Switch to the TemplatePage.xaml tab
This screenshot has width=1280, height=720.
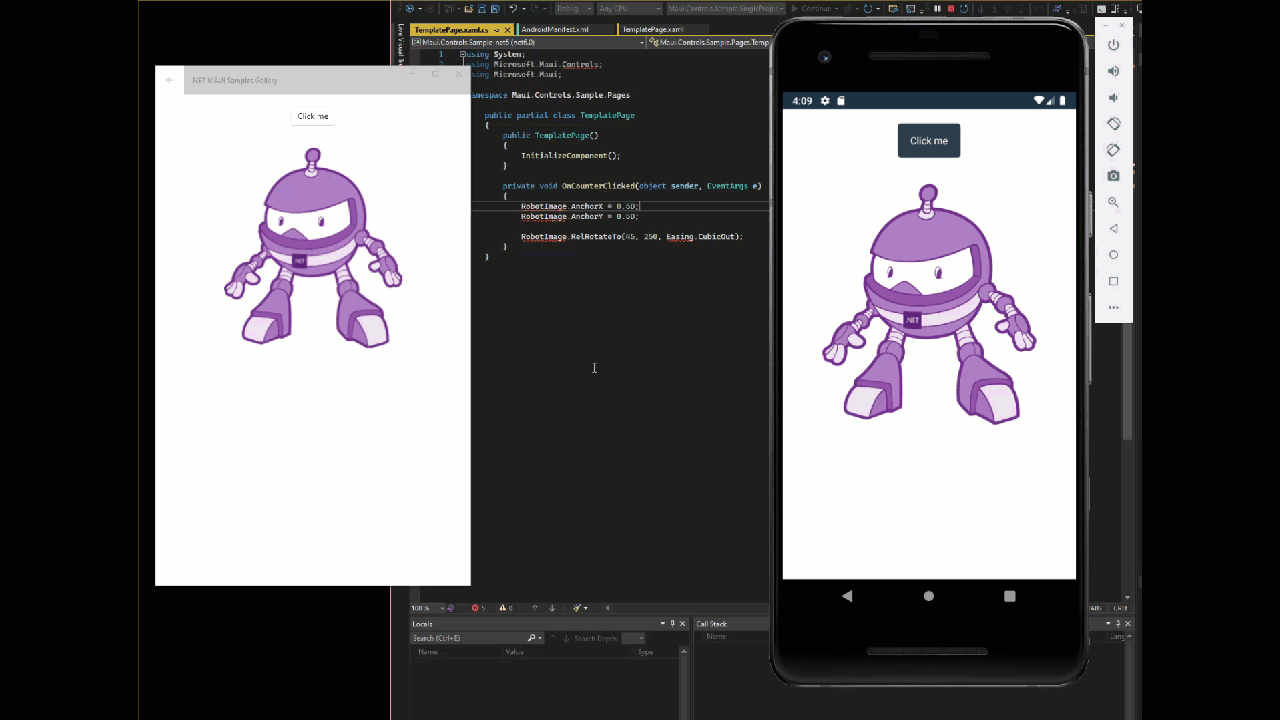(x=652, y=29)
